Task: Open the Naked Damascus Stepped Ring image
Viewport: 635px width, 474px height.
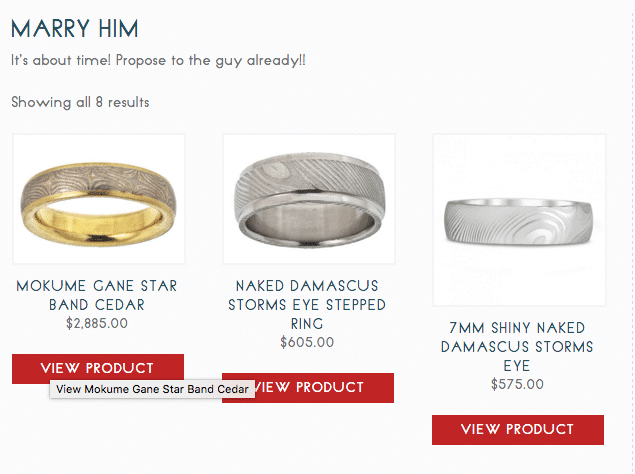Action: (x=308, y=199)
